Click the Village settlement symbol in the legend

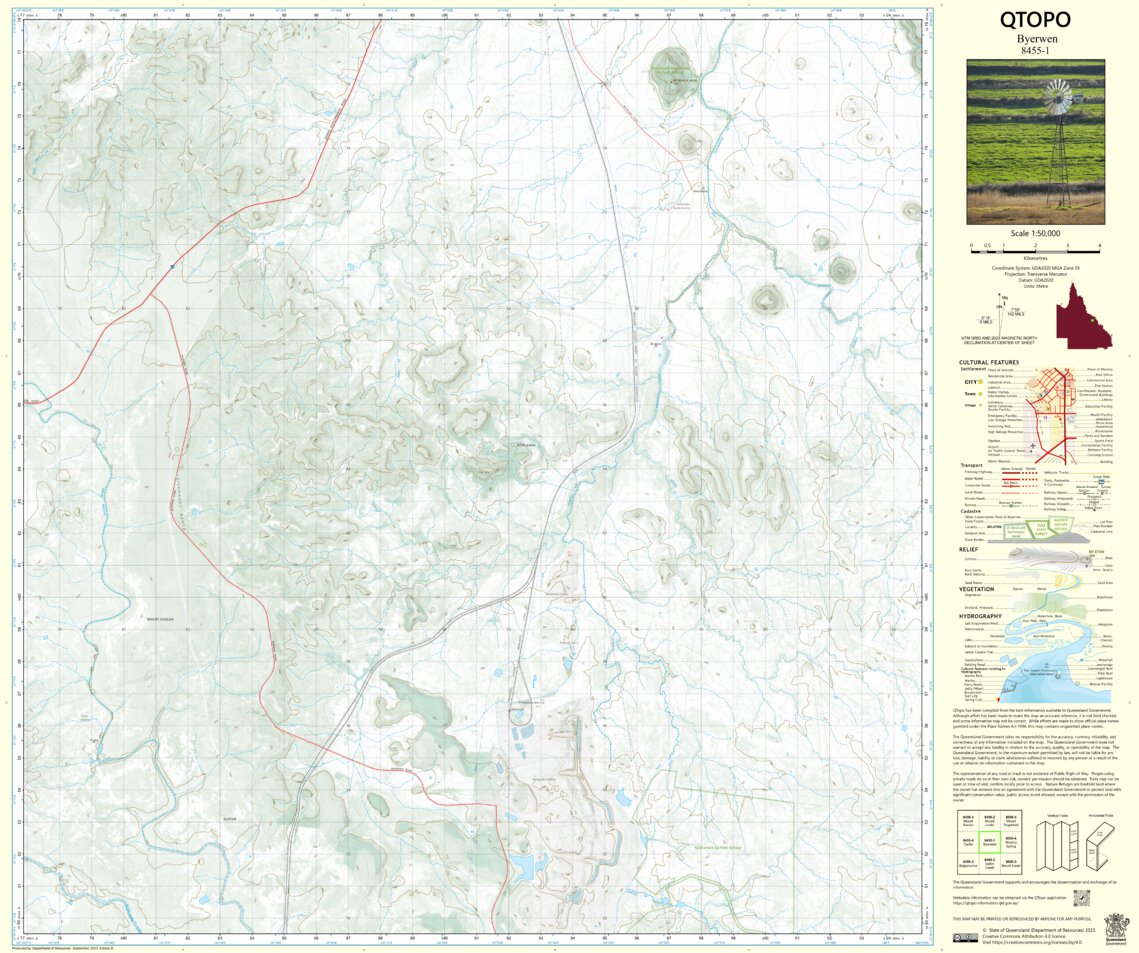point(978,406)
